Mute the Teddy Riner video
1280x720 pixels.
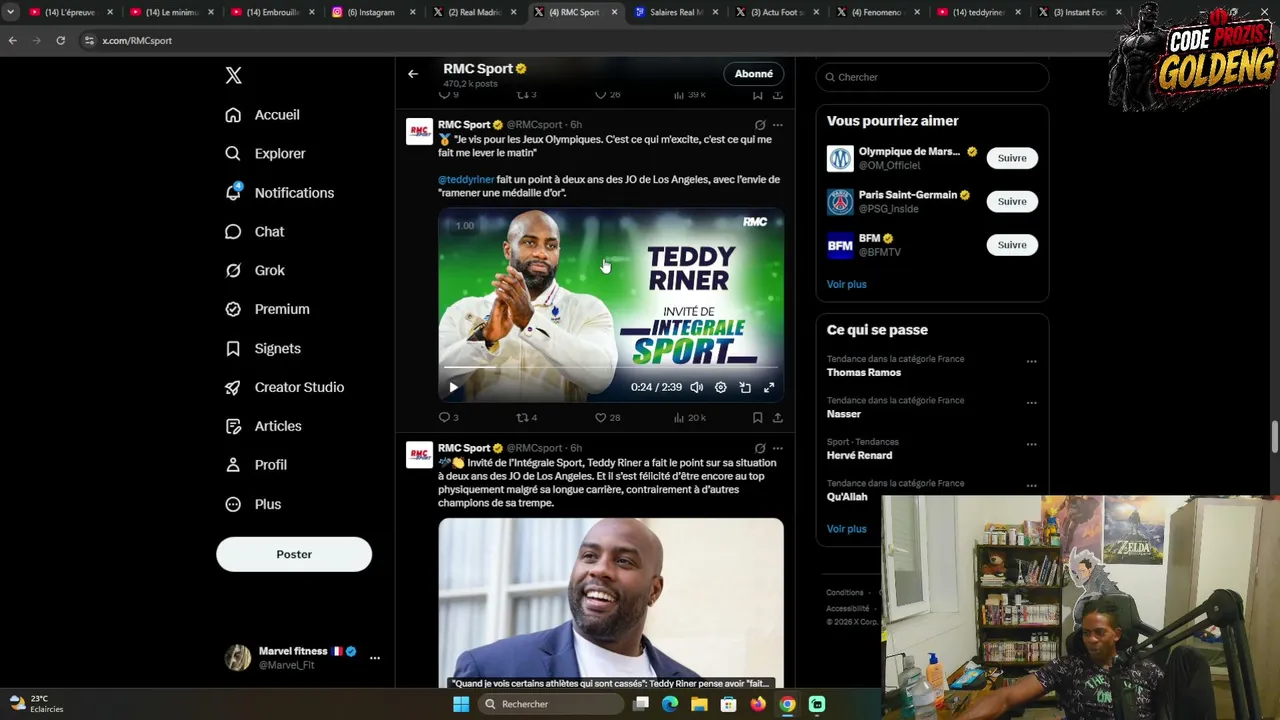[x=696, y=388]
